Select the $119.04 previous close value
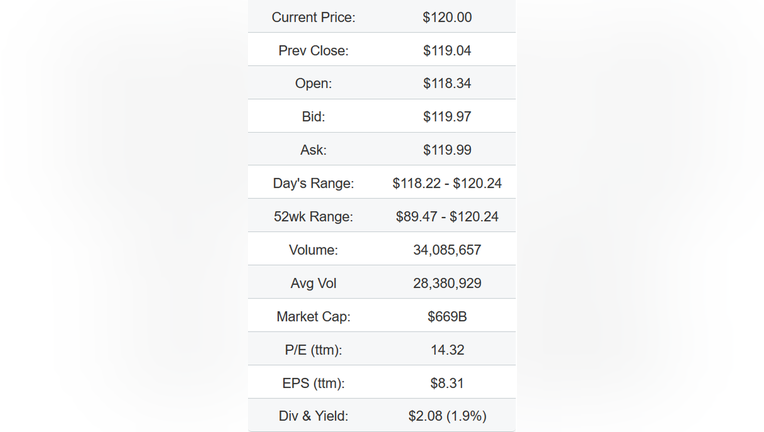 (447, 51)
